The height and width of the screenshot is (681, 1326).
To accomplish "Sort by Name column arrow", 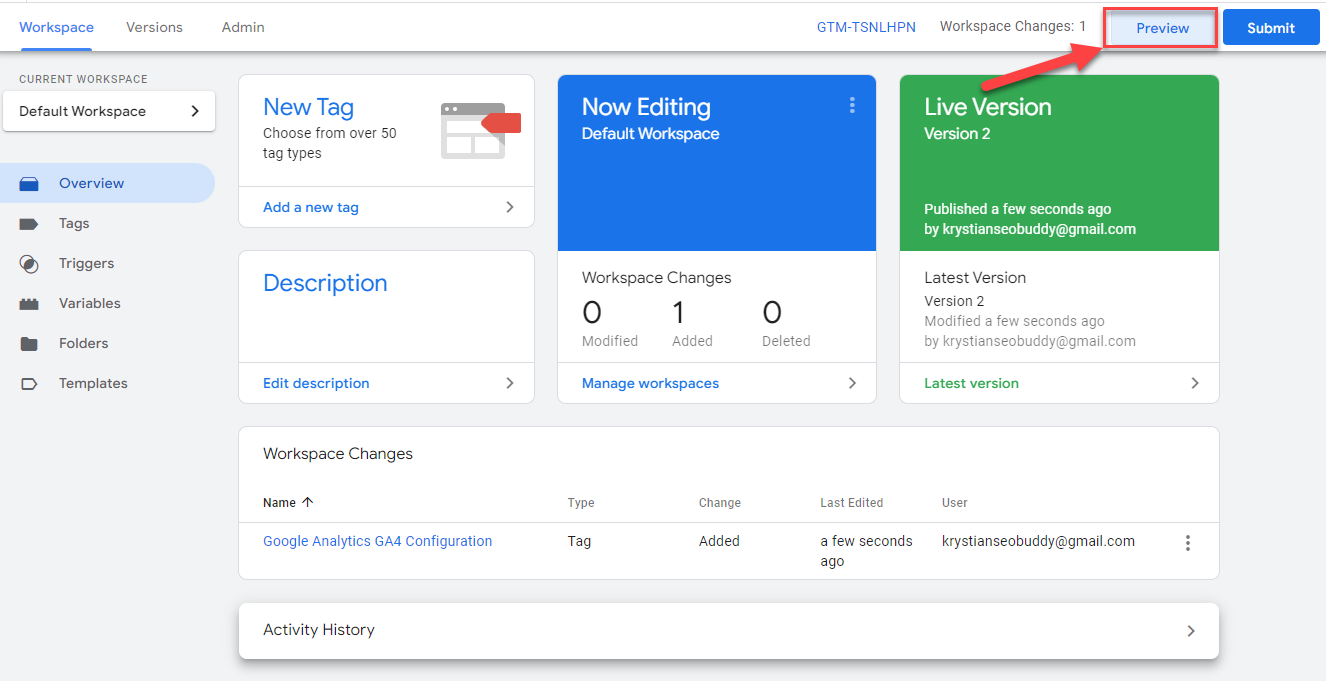I will coord(307,503).
